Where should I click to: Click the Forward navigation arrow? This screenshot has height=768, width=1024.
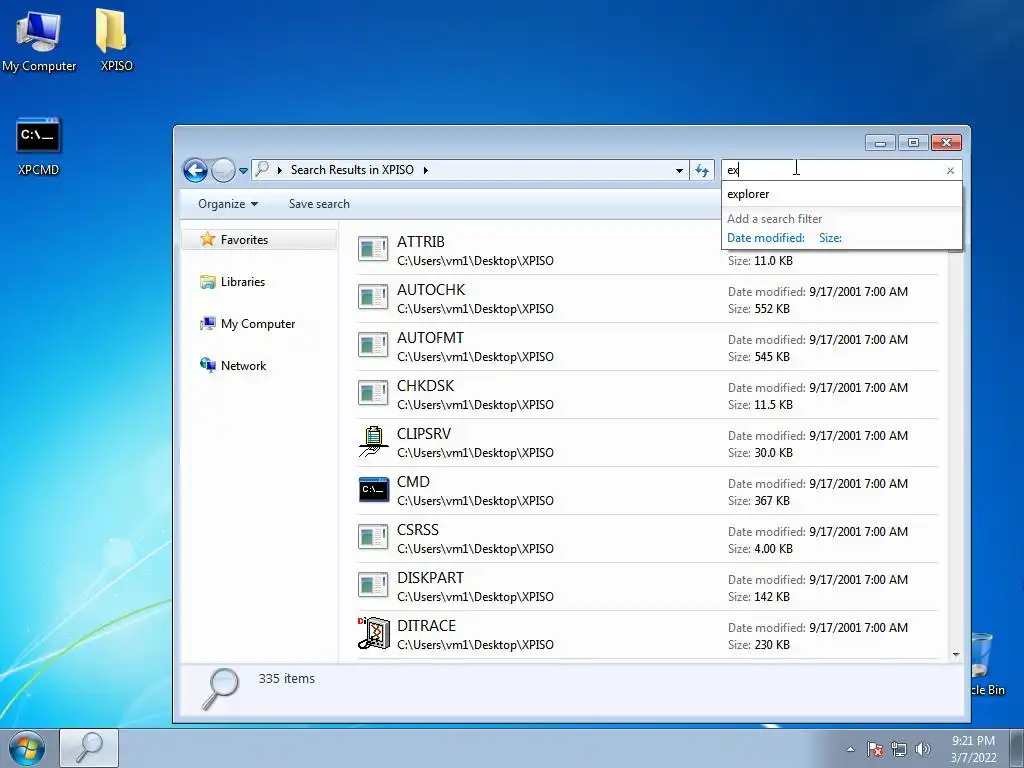[223, 170]
